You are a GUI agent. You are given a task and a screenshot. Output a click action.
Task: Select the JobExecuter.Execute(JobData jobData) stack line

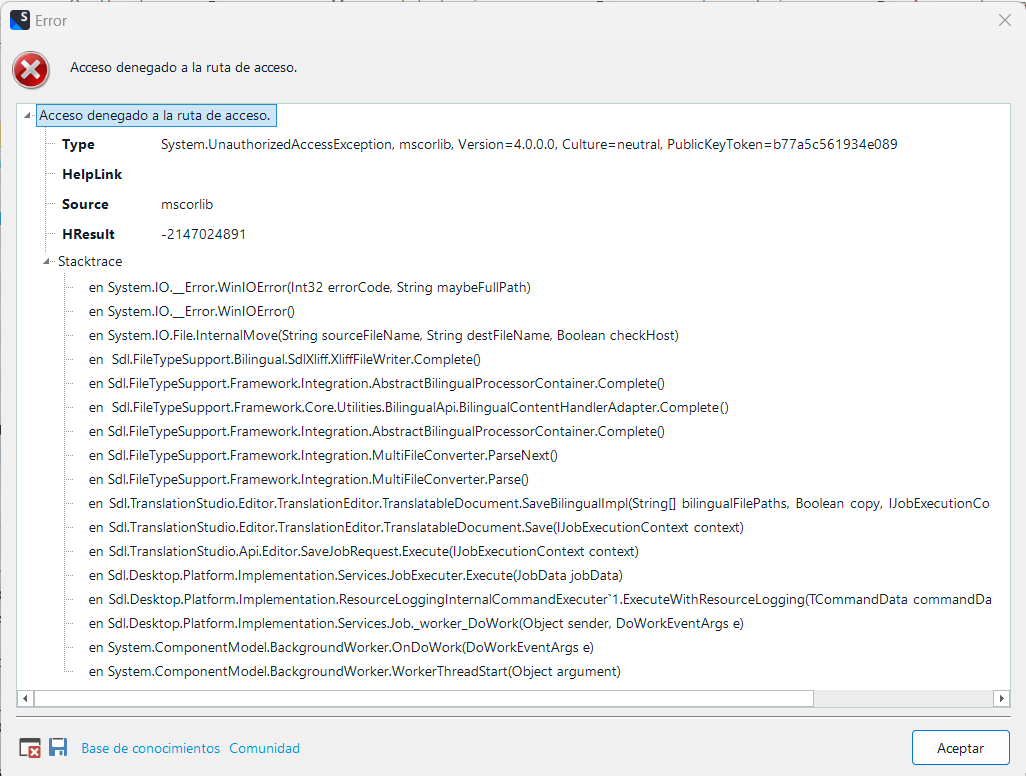pyautogui.click(x=356, y=576)
